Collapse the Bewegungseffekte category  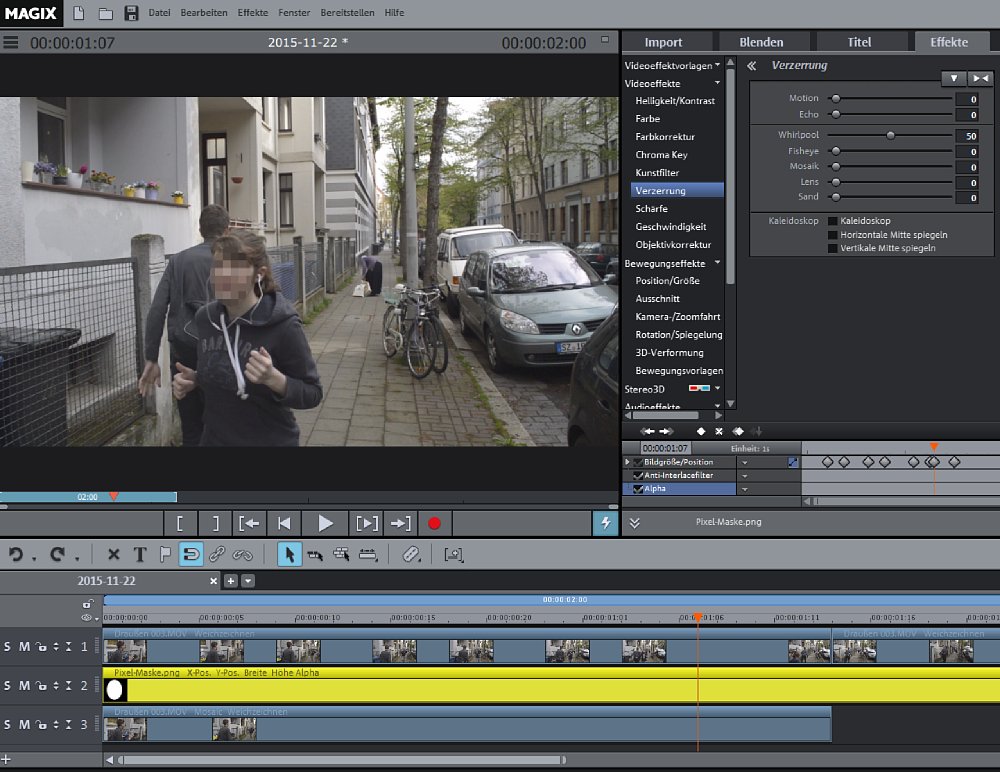(x=717, y=263)
